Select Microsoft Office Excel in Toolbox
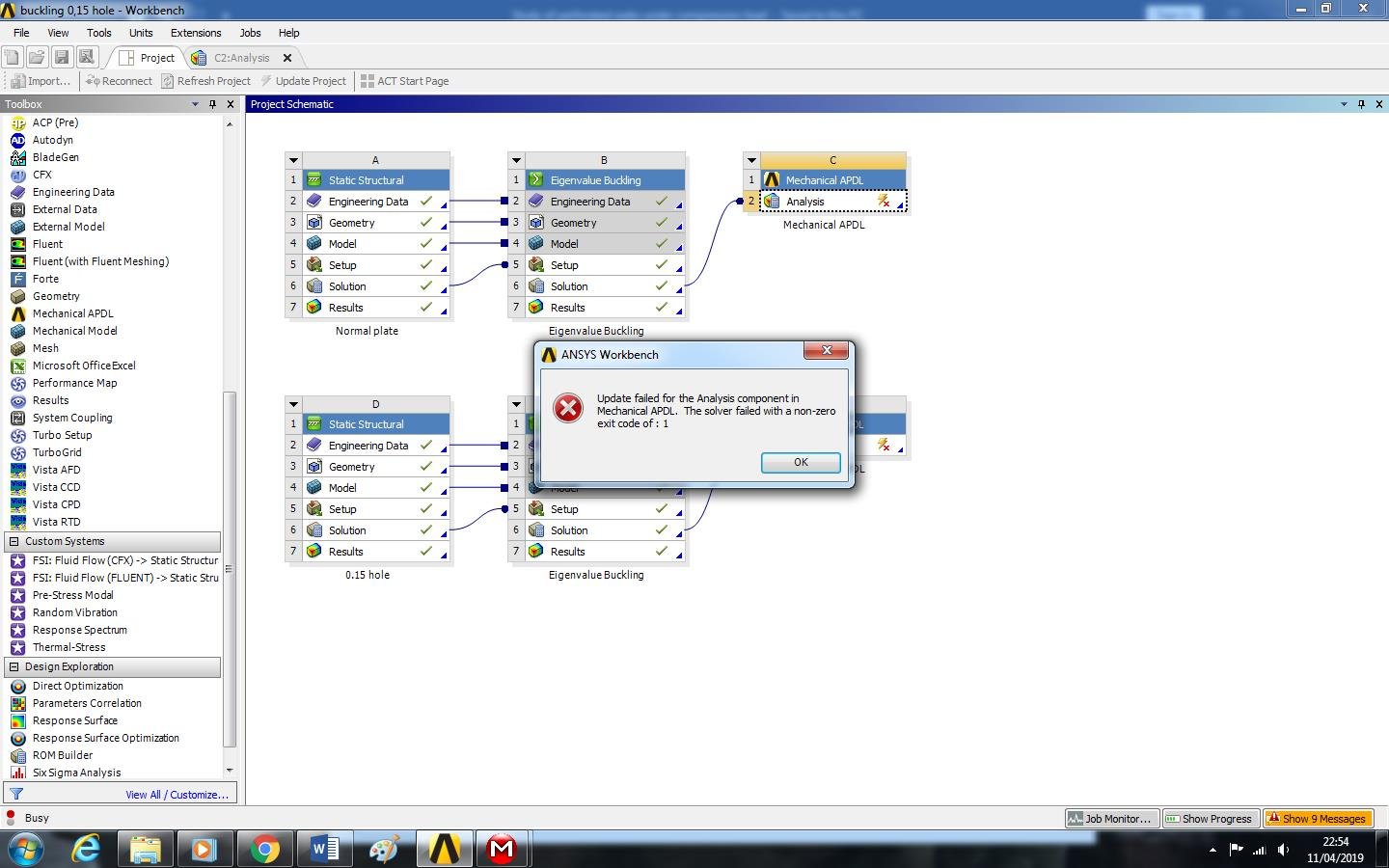This screenshot has height=868, width=1389. tap(84, 366)
